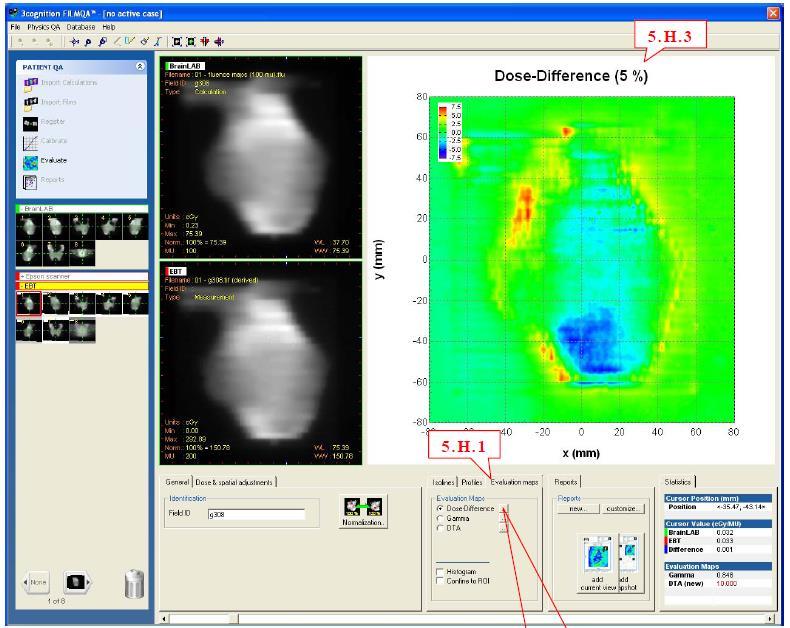Select the DTA evaluation map radio button

[440, 528]
